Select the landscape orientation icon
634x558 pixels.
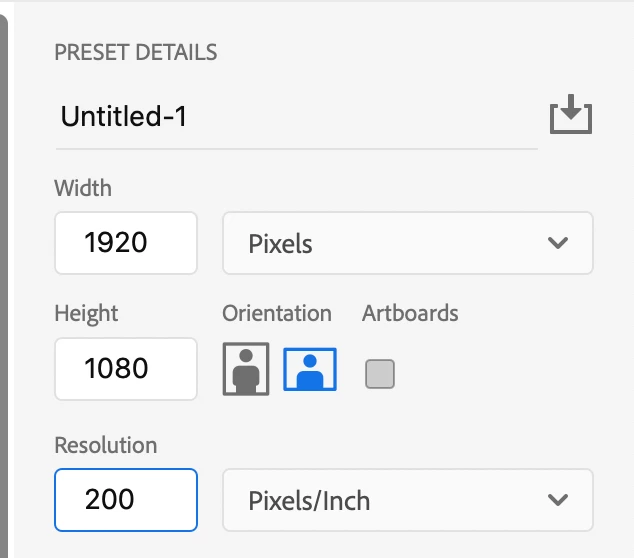click(x=310, y=369)
